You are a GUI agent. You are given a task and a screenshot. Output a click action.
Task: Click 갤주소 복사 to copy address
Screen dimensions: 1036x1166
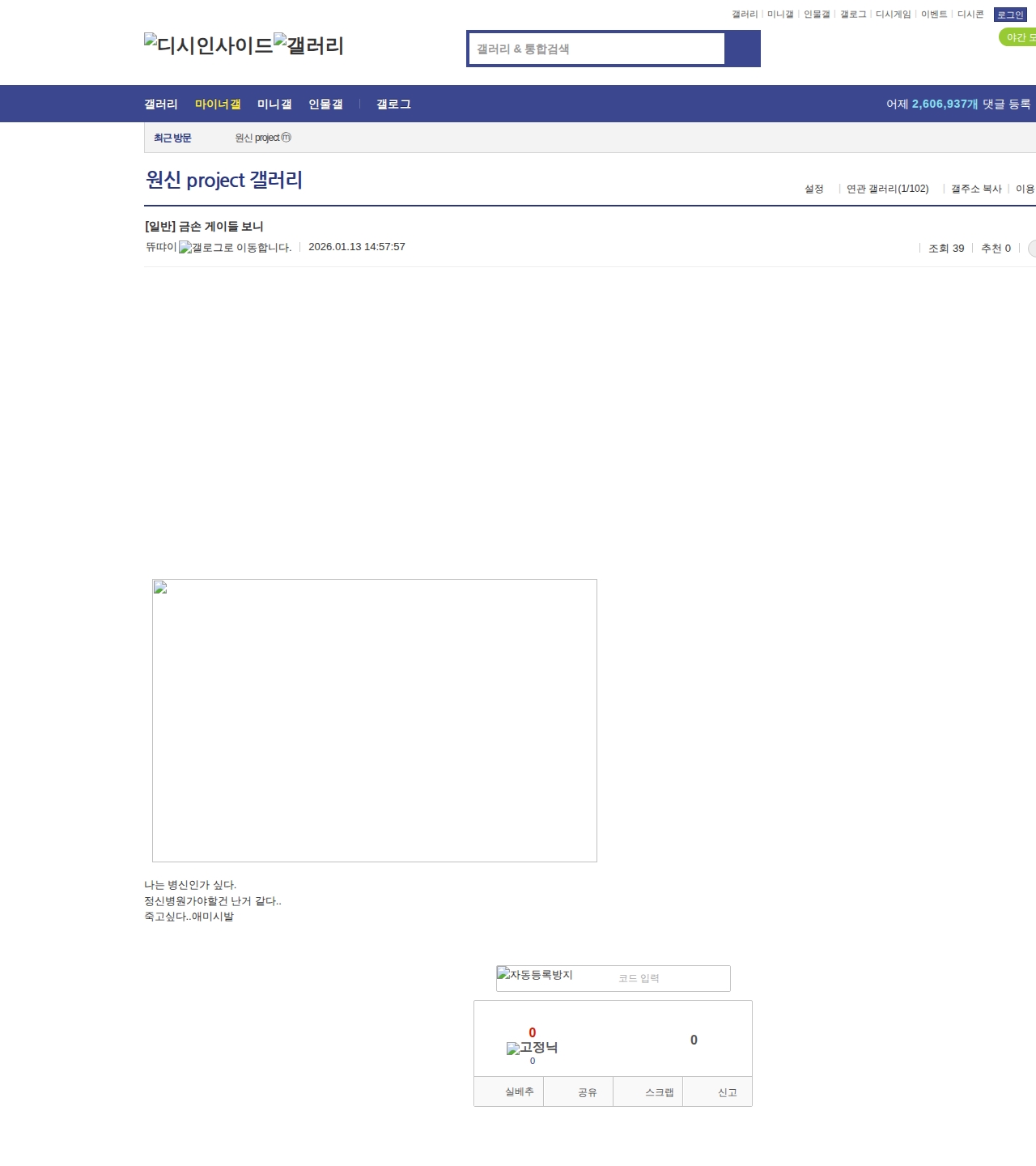click(x=976, y=189)
